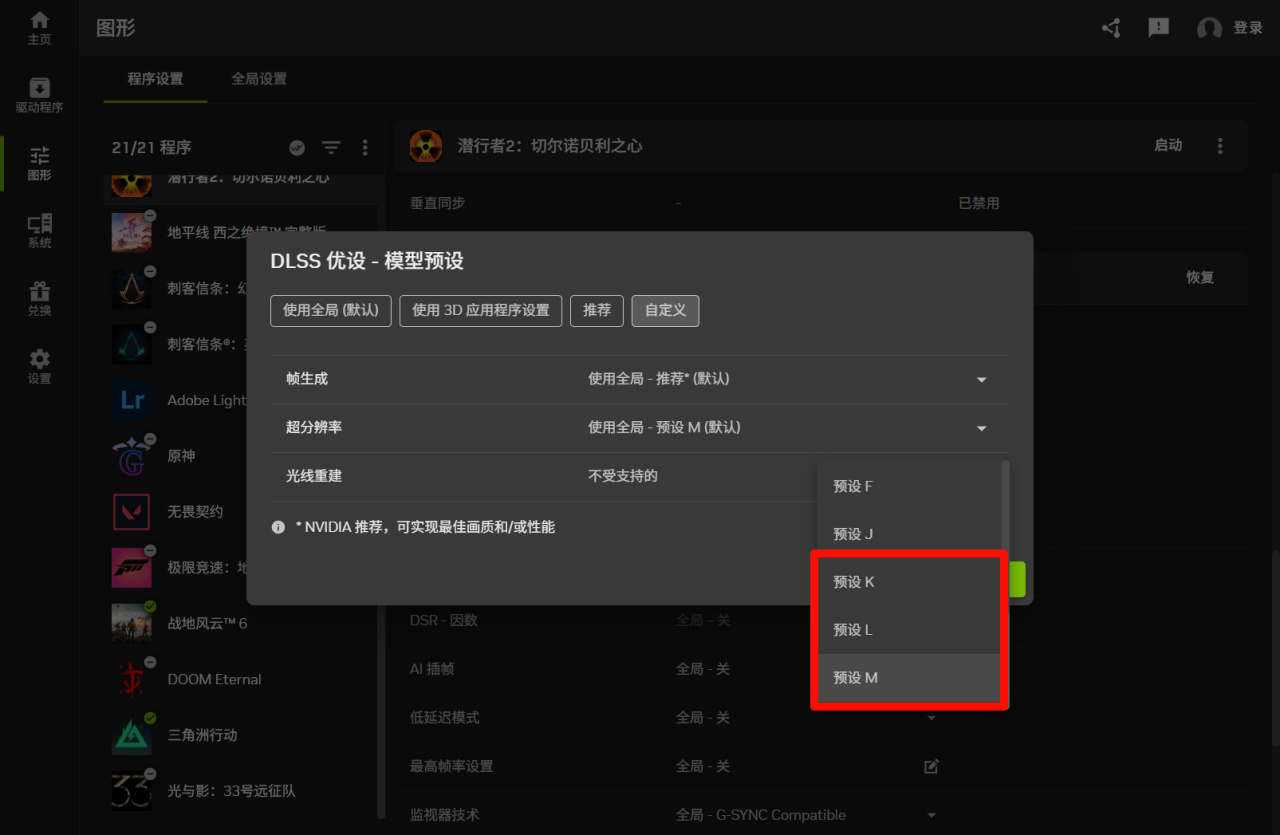Click the 全局 - G-SYNC Compatible value
1280x835 pixels.
761,815
